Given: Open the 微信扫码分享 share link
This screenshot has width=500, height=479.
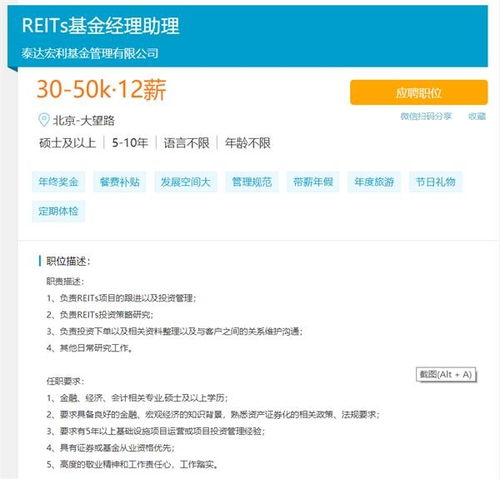Looking at the screenshot, I should [426, 116].
